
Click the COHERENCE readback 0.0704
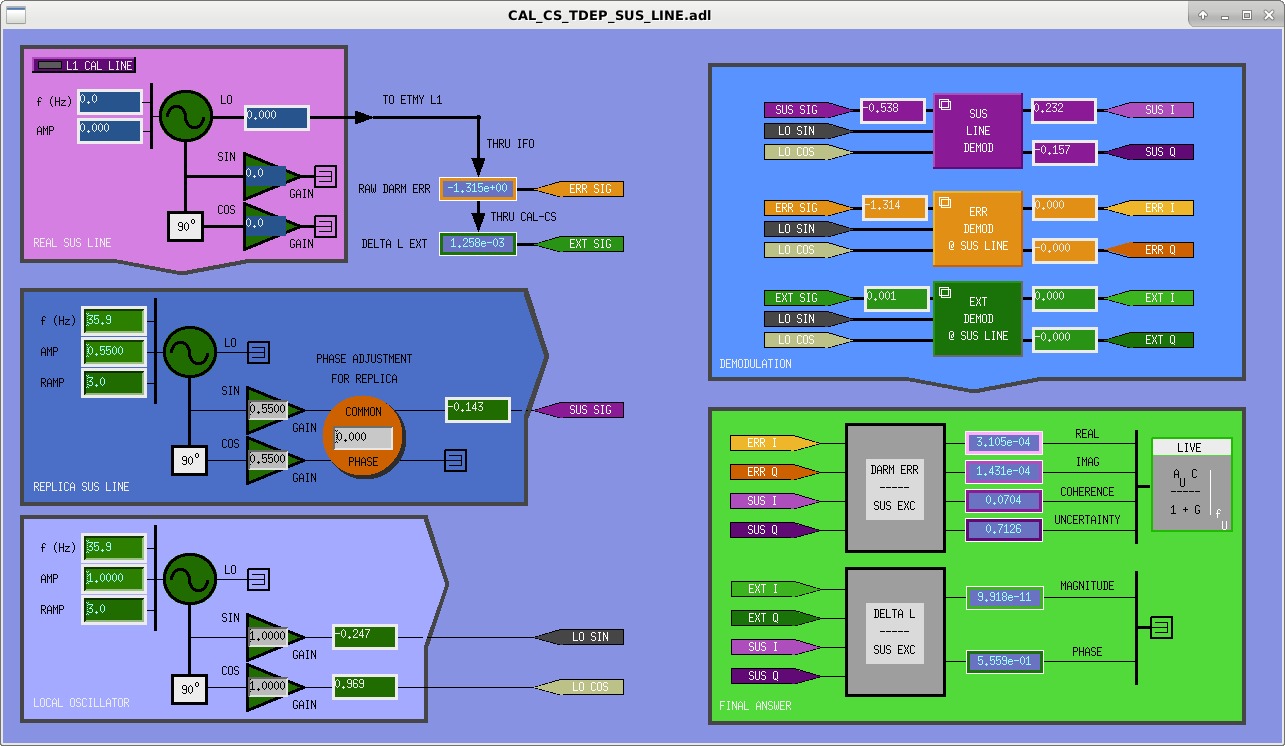[x=1004, y=501]
